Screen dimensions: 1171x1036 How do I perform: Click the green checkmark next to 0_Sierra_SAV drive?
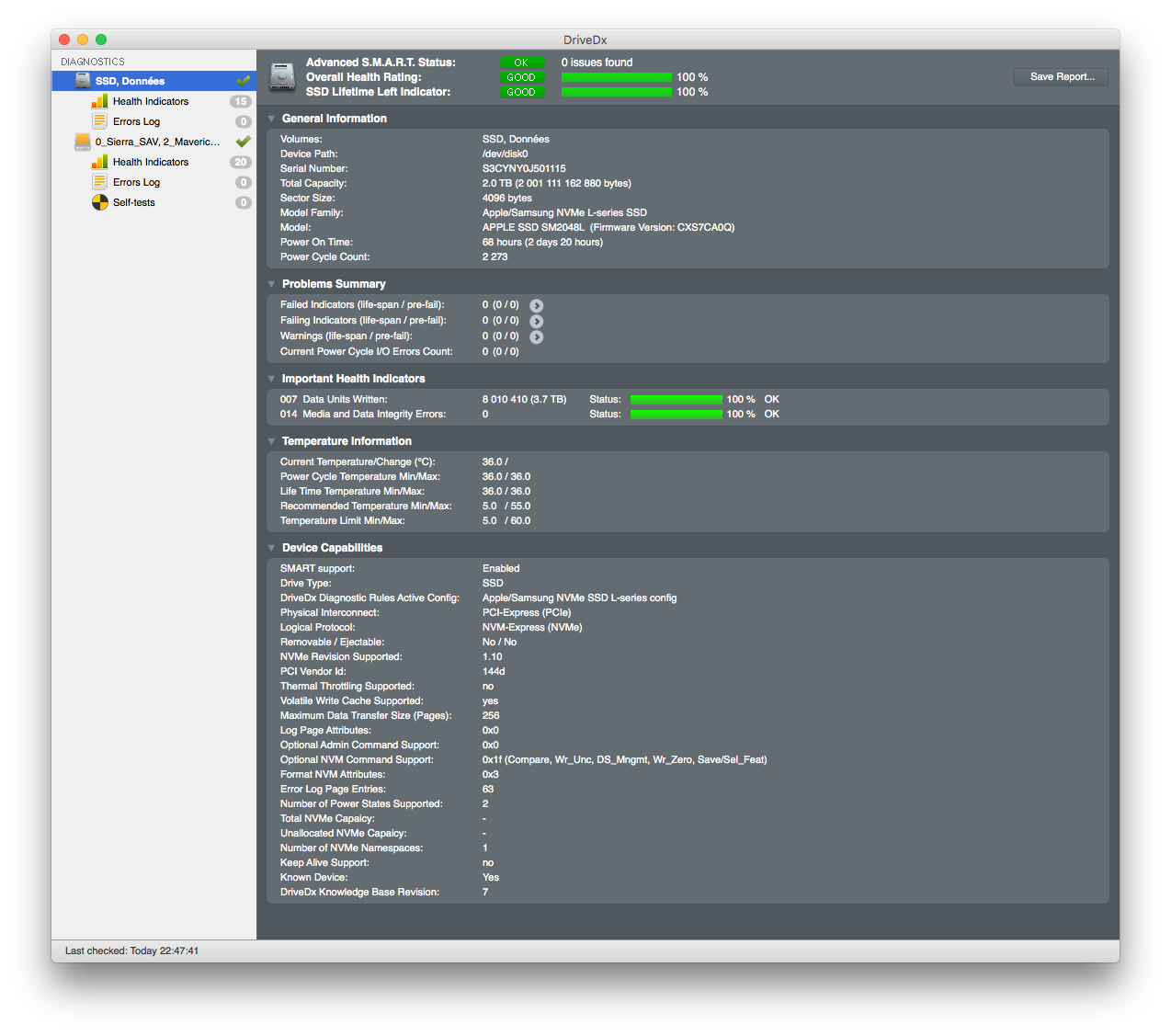(244, 142)
